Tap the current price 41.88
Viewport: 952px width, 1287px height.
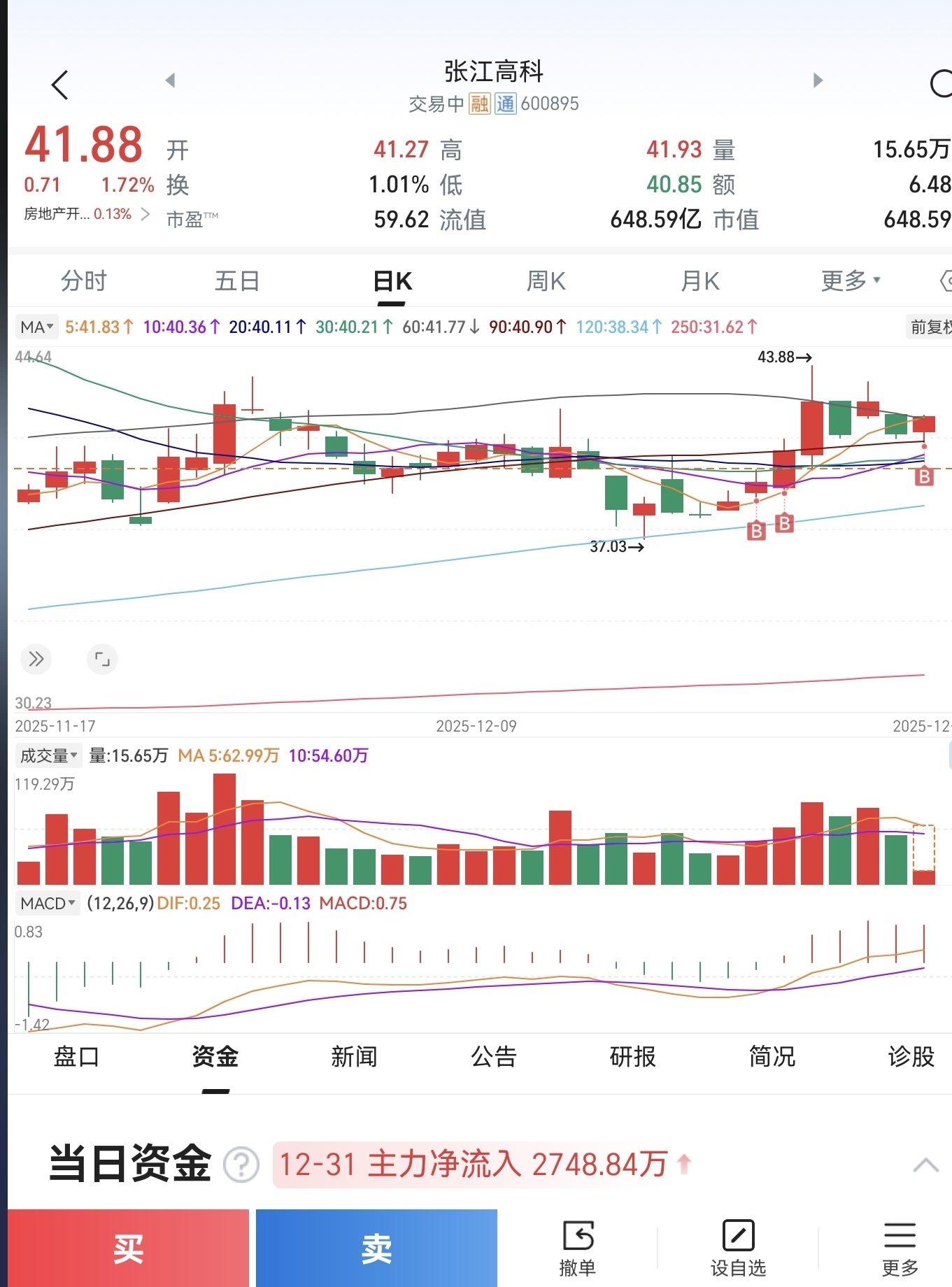click(83, 145)
